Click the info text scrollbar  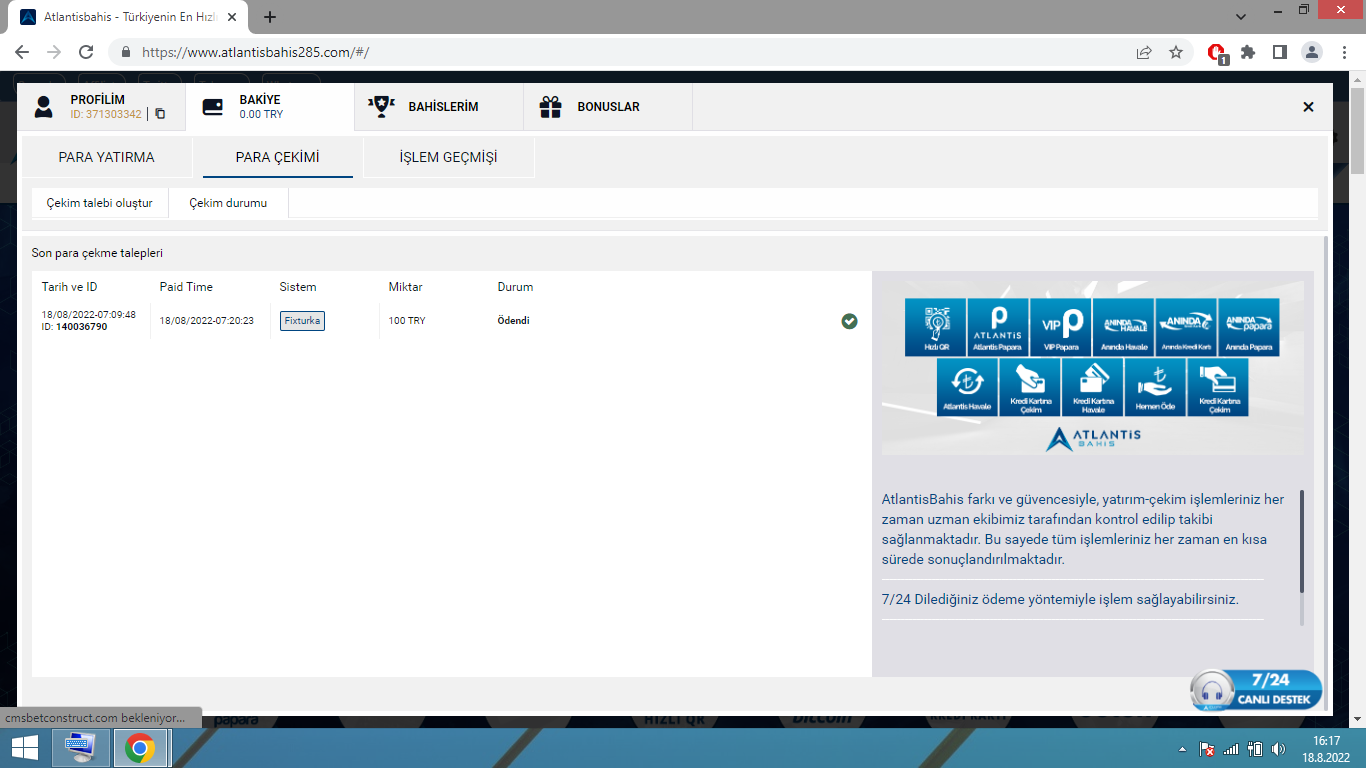1301,540
